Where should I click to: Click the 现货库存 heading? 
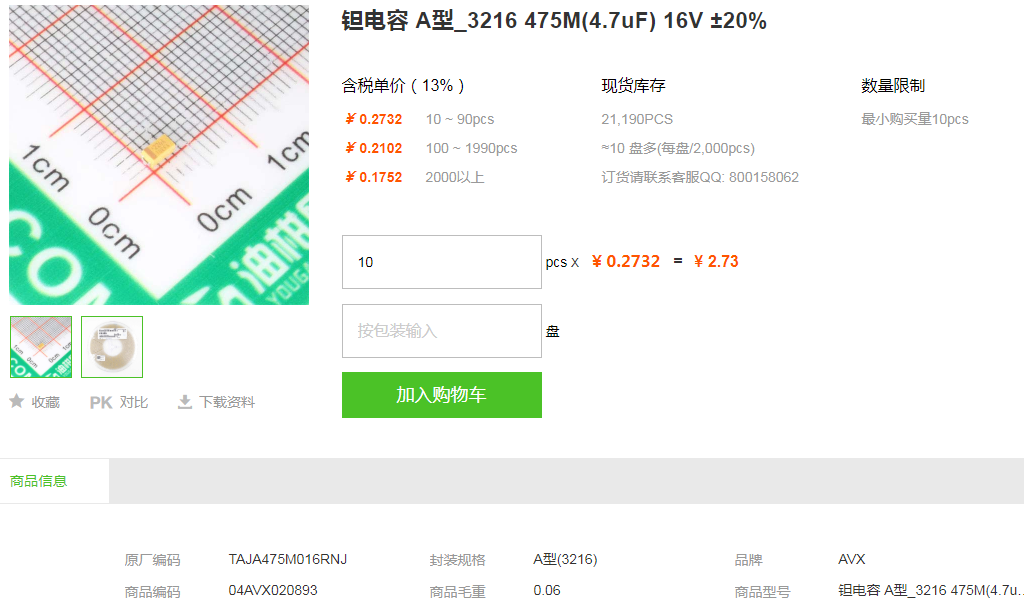click(633, 86)
